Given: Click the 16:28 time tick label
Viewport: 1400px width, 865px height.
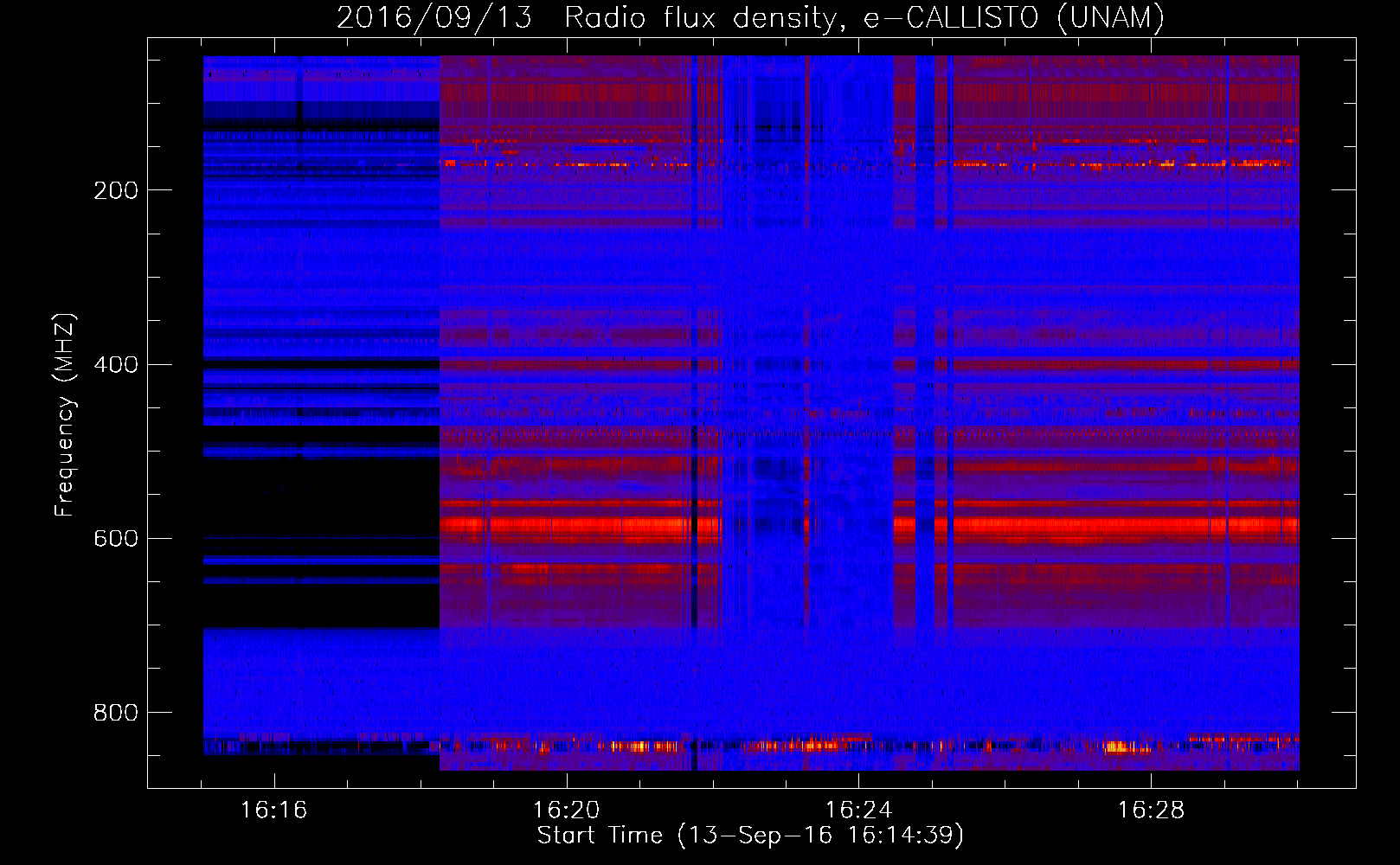Looking at the screenshot, I should 1151,811.
